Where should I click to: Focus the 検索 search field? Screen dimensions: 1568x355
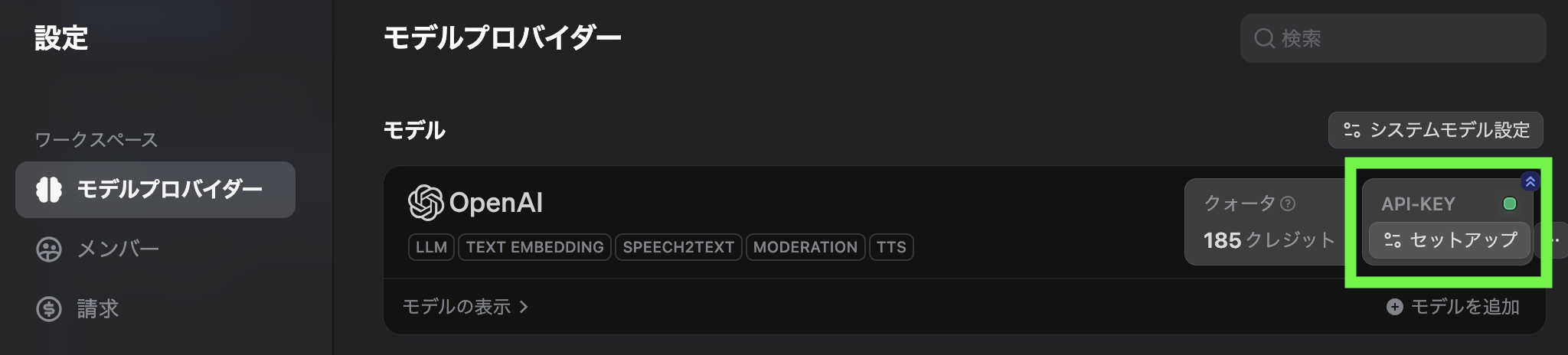click(x=1393, y=38)
